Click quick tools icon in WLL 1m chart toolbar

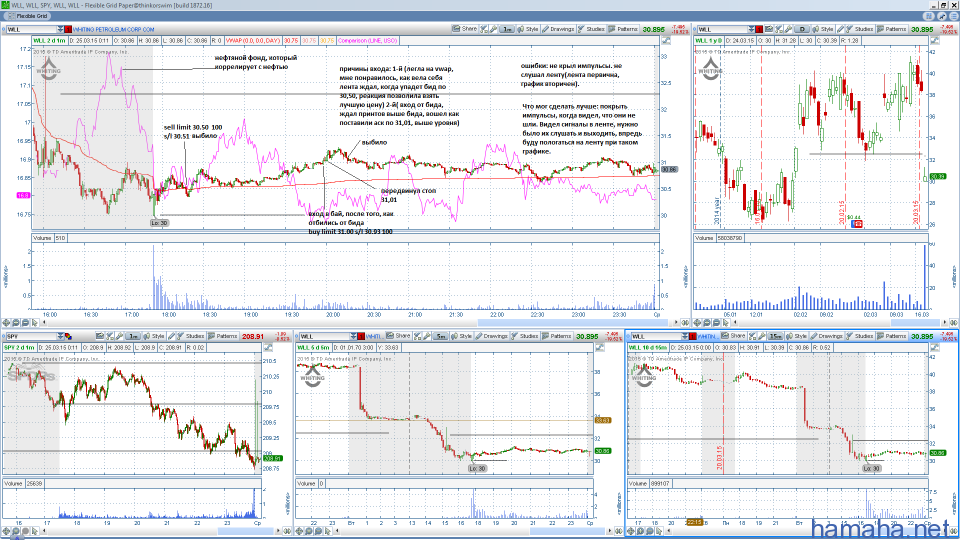tap(484, 29)
